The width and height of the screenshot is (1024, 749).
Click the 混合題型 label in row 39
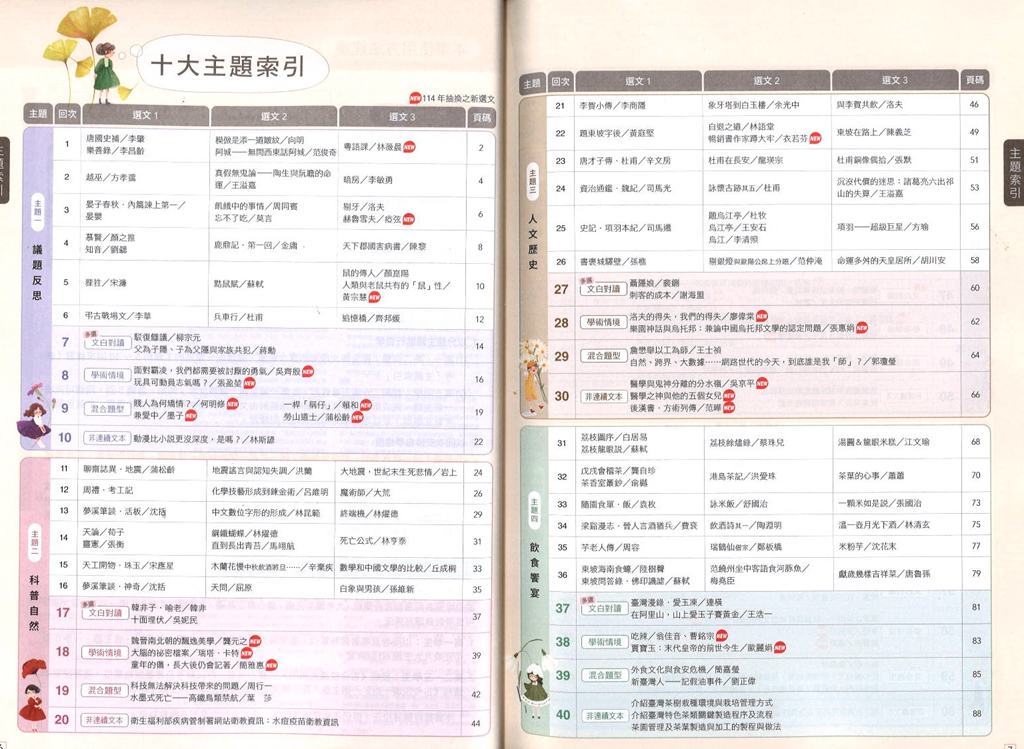(604, 675)
